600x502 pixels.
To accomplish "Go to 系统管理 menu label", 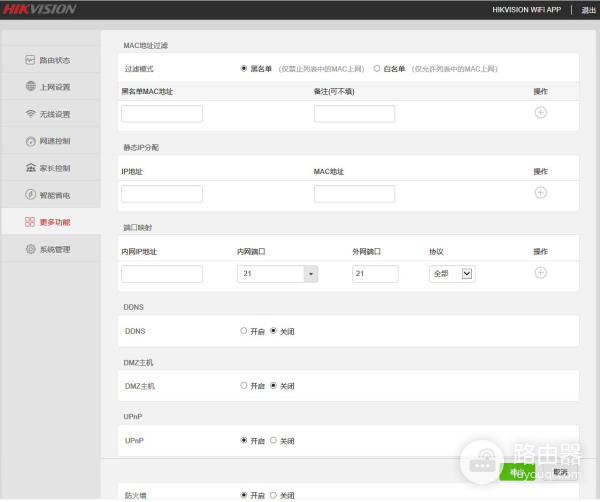I will click(55, 249).
